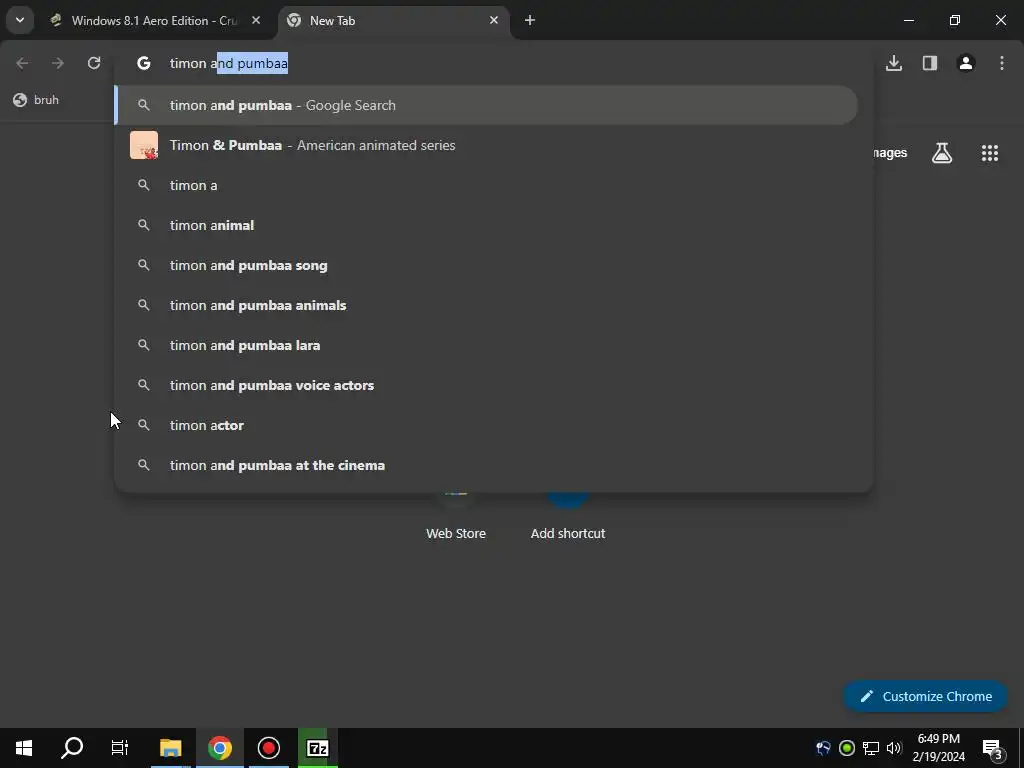This screenshot has width=1024, height=768.
Task: Pick 'timon and pumbaa lara' suggestion
Action: [487, 345]
